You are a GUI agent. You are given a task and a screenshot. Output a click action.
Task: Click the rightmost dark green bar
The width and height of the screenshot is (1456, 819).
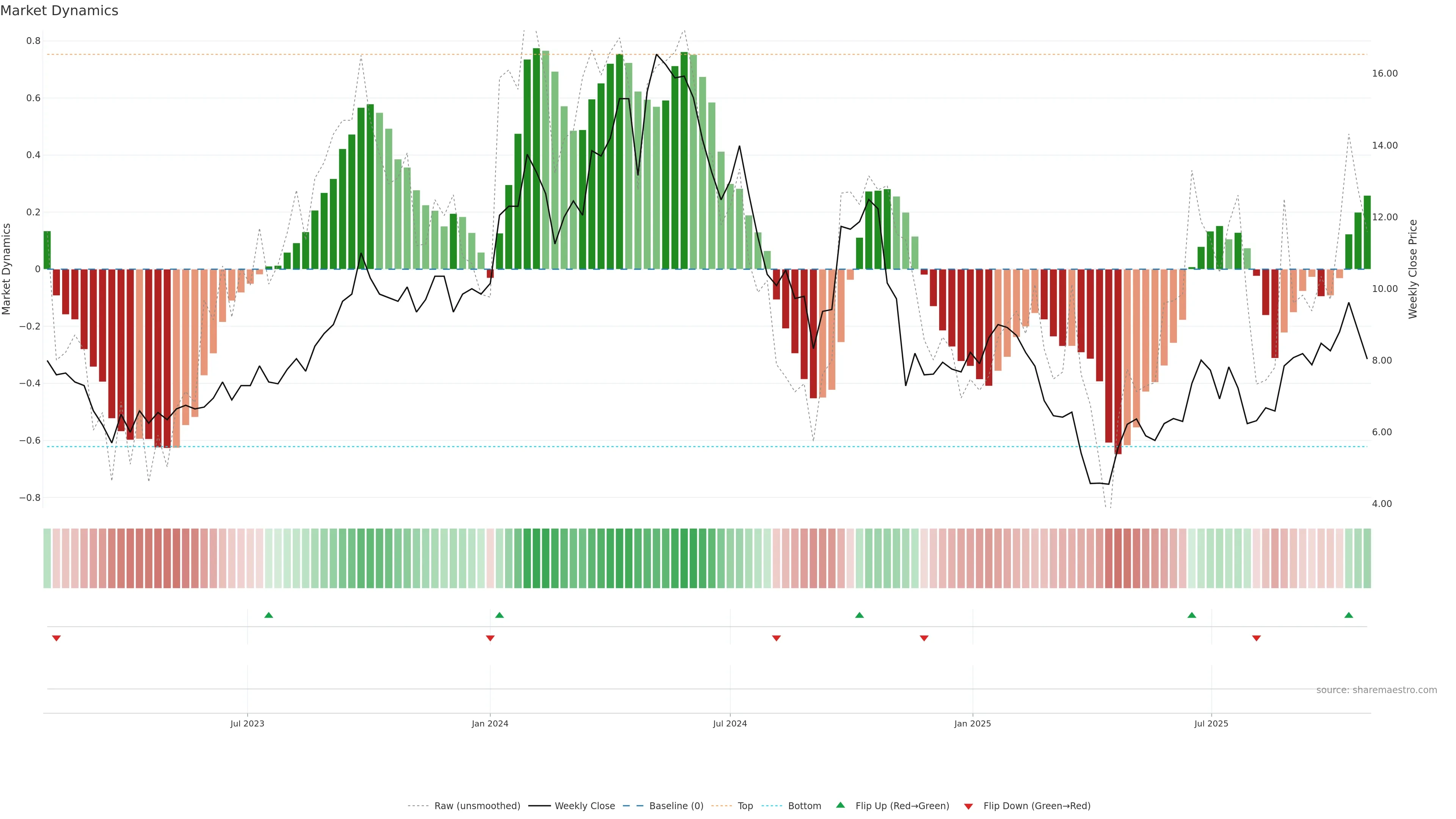[1367, 232]
